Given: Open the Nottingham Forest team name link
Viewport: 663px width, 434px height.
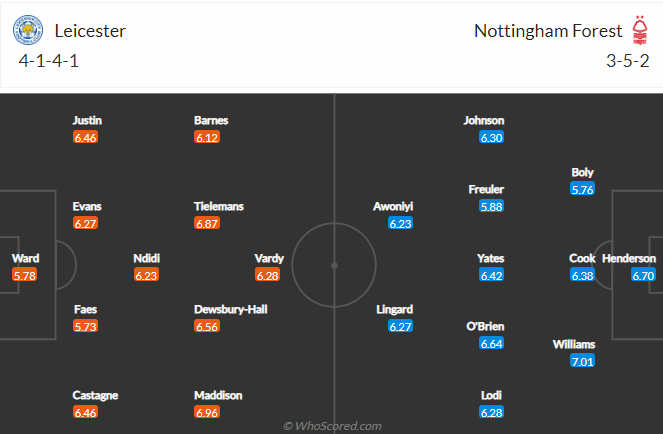Looking at the screenshot, I should tap(548, 31).
